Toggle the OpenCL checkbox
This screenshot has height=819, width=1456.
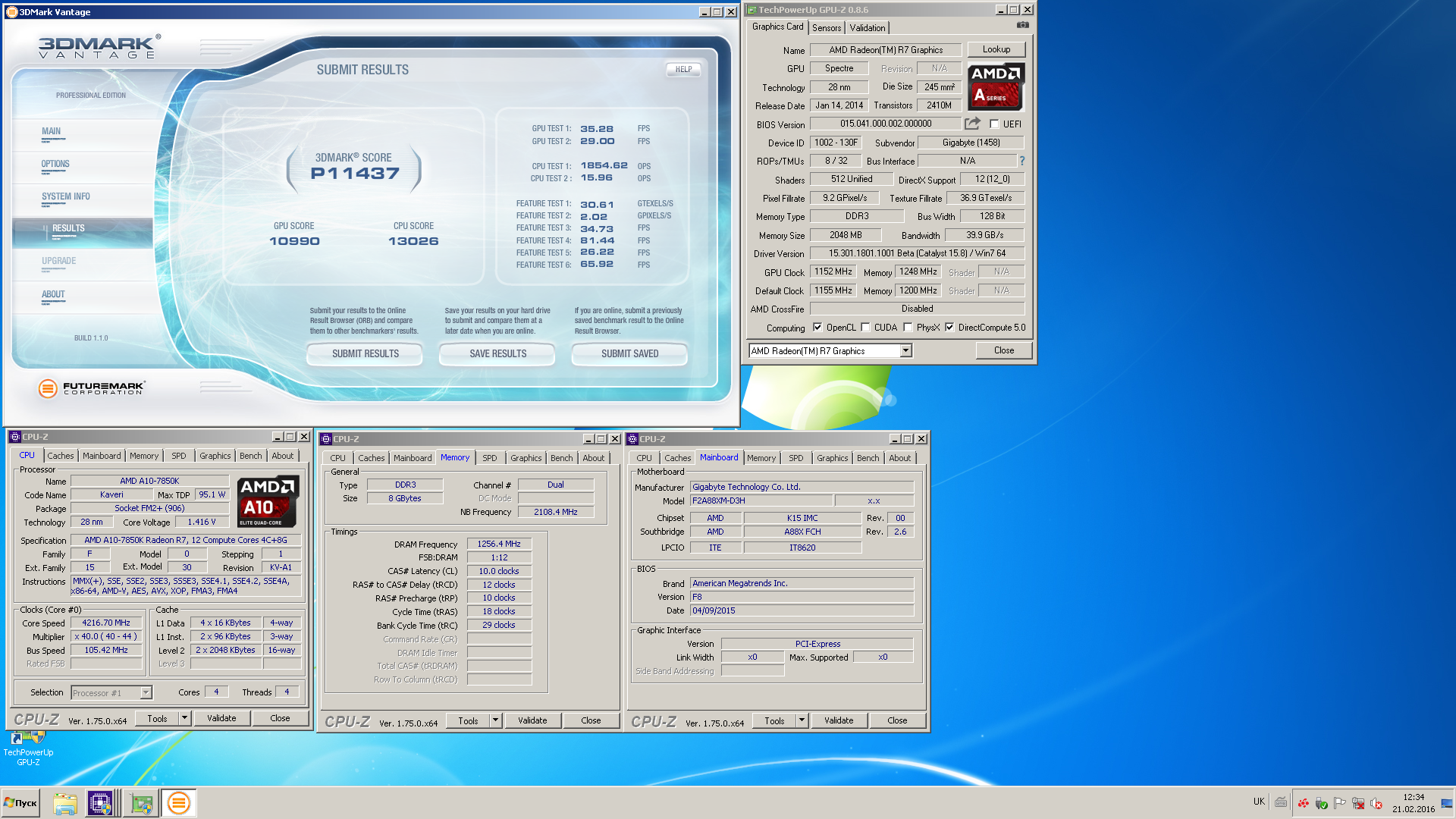coord(817,328)
